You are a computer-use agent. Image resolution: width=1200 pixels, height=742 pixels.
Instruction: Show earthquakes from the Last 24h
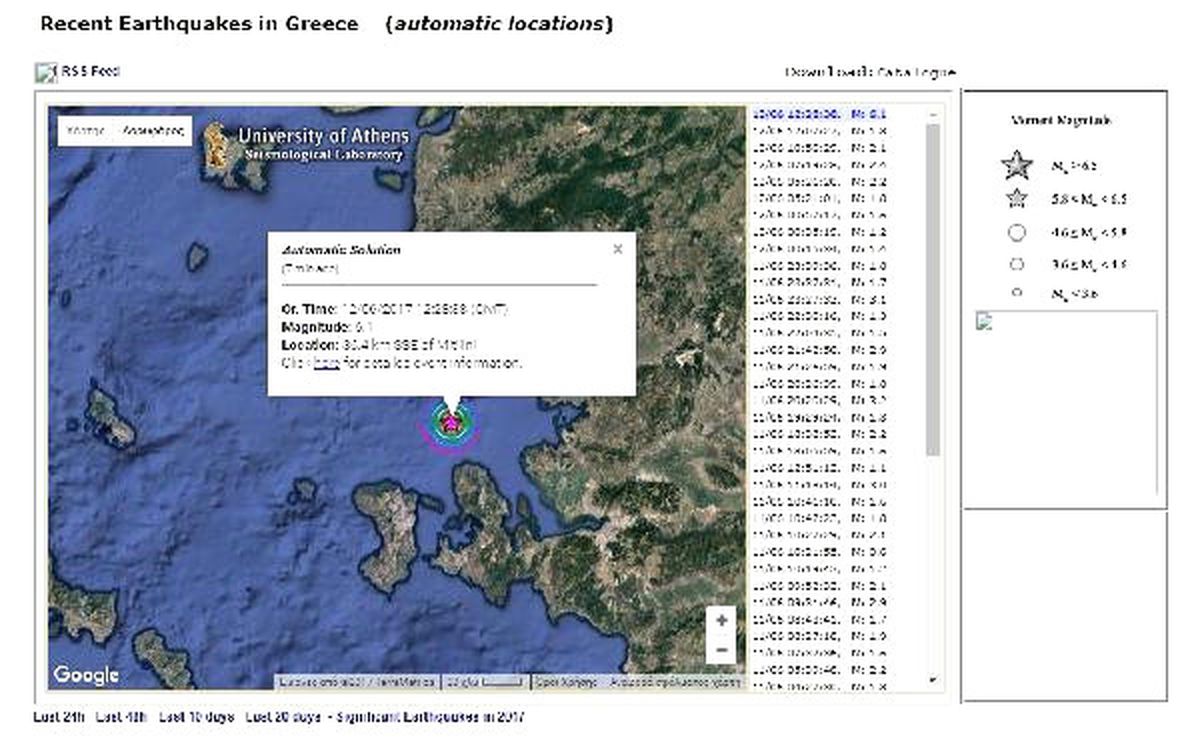pyautogui.click(x=59, y=717)
